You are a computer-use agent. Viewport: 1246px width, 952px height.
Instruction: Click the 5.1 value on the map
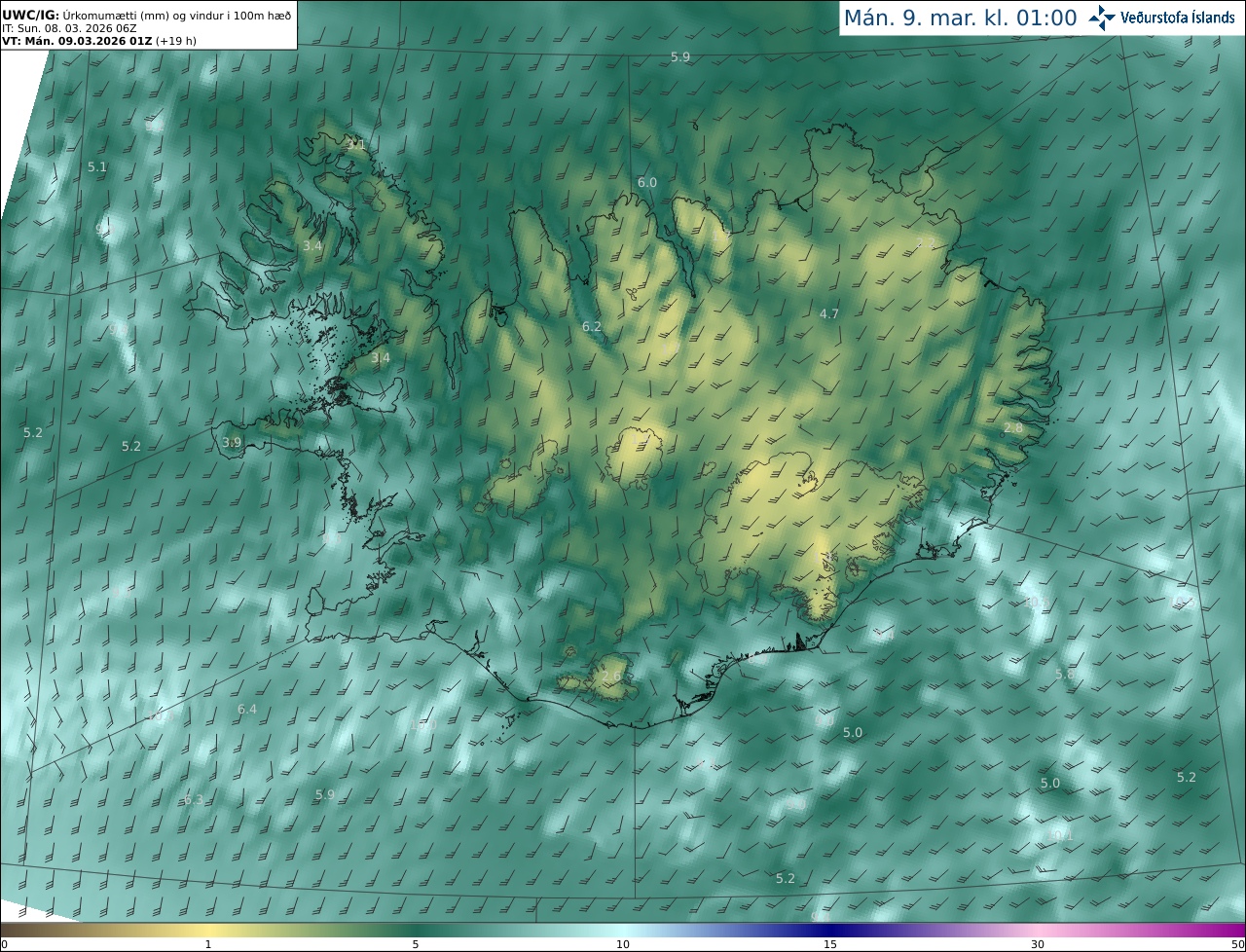97,166
